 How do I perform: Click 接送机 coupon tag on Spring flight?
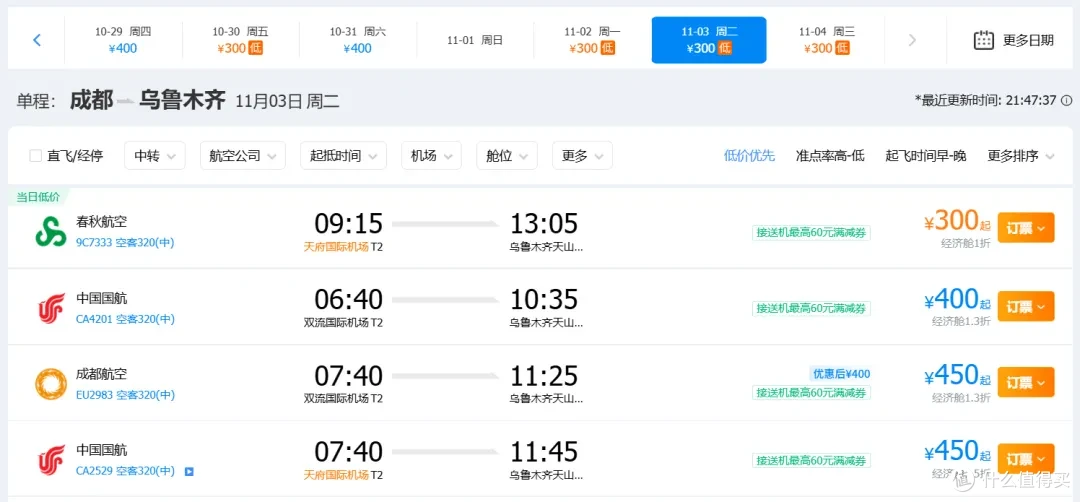[x=811, y=233]
